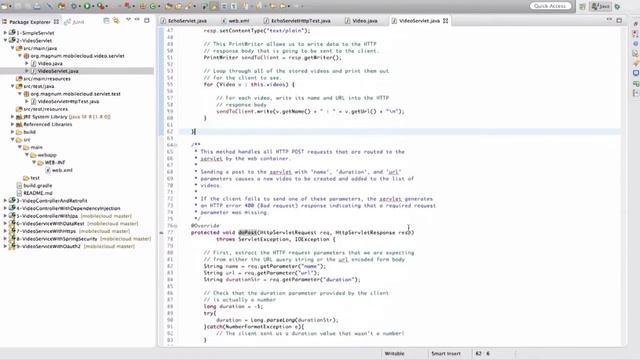Select README.md in Package Explorer

click(38, 193)
